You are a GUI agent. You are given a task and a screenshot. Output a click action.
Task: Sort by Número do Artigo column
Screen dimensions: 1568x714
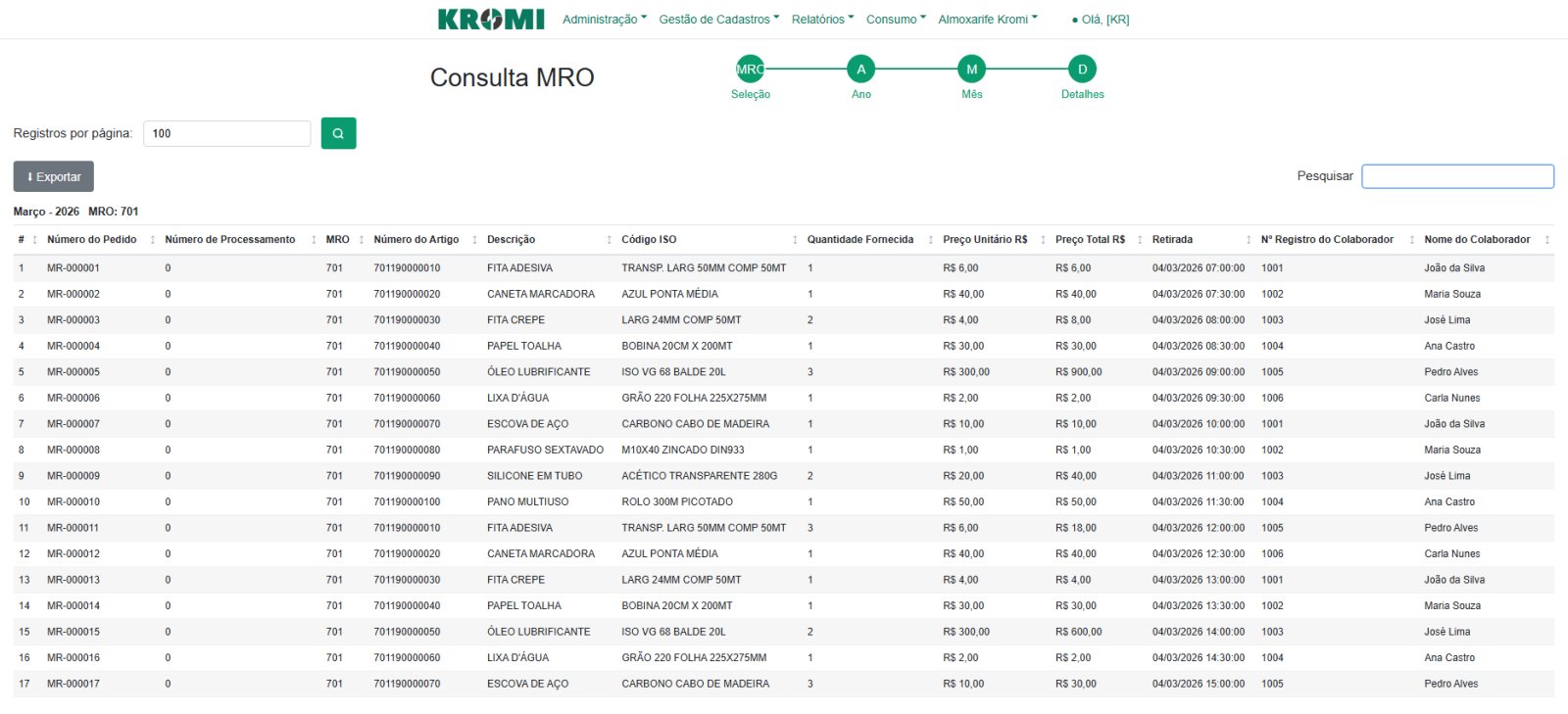[416, 240]
